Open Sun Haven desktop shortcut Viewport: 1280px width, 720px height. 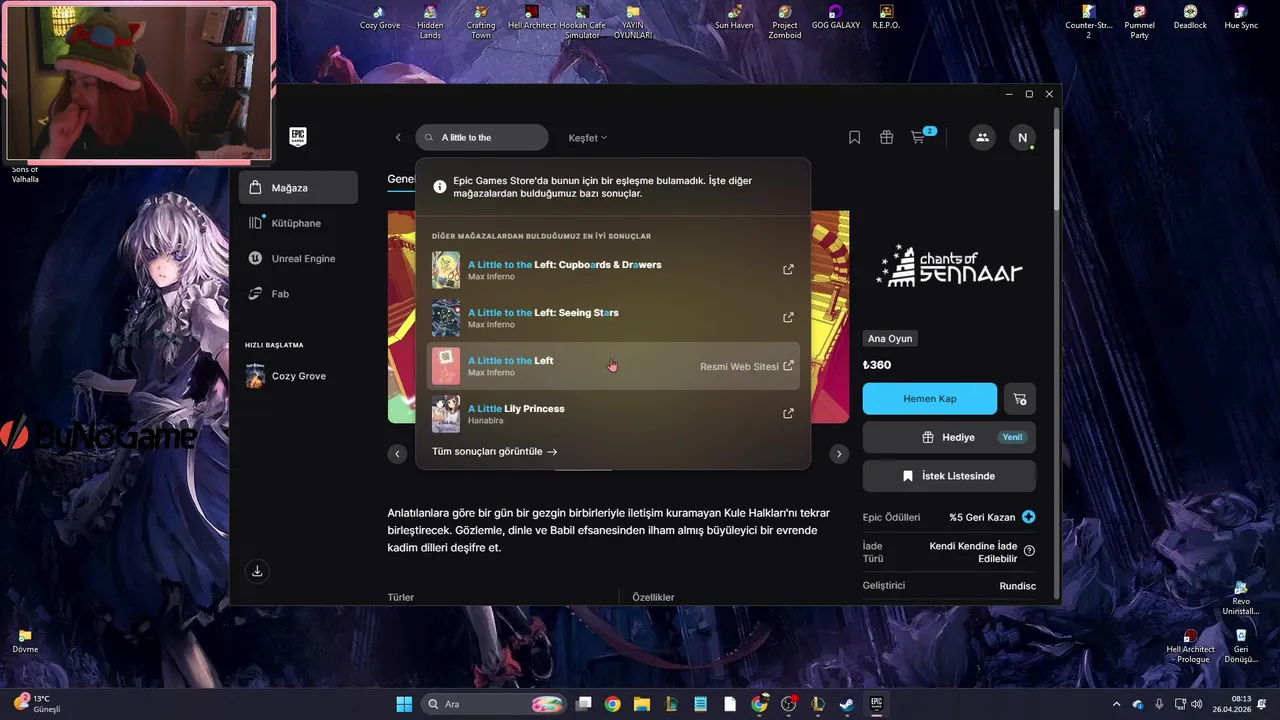tap(735, 17)
